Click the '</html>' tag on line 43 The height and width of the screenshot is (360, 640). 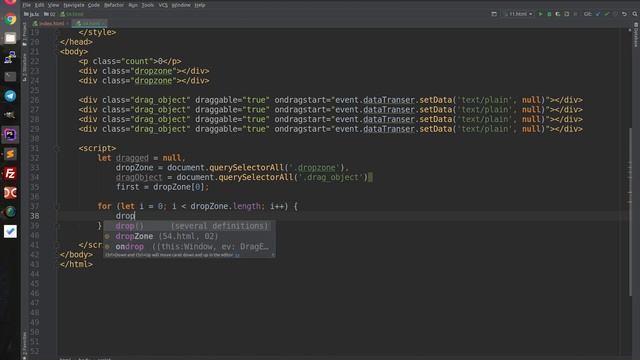76,264
